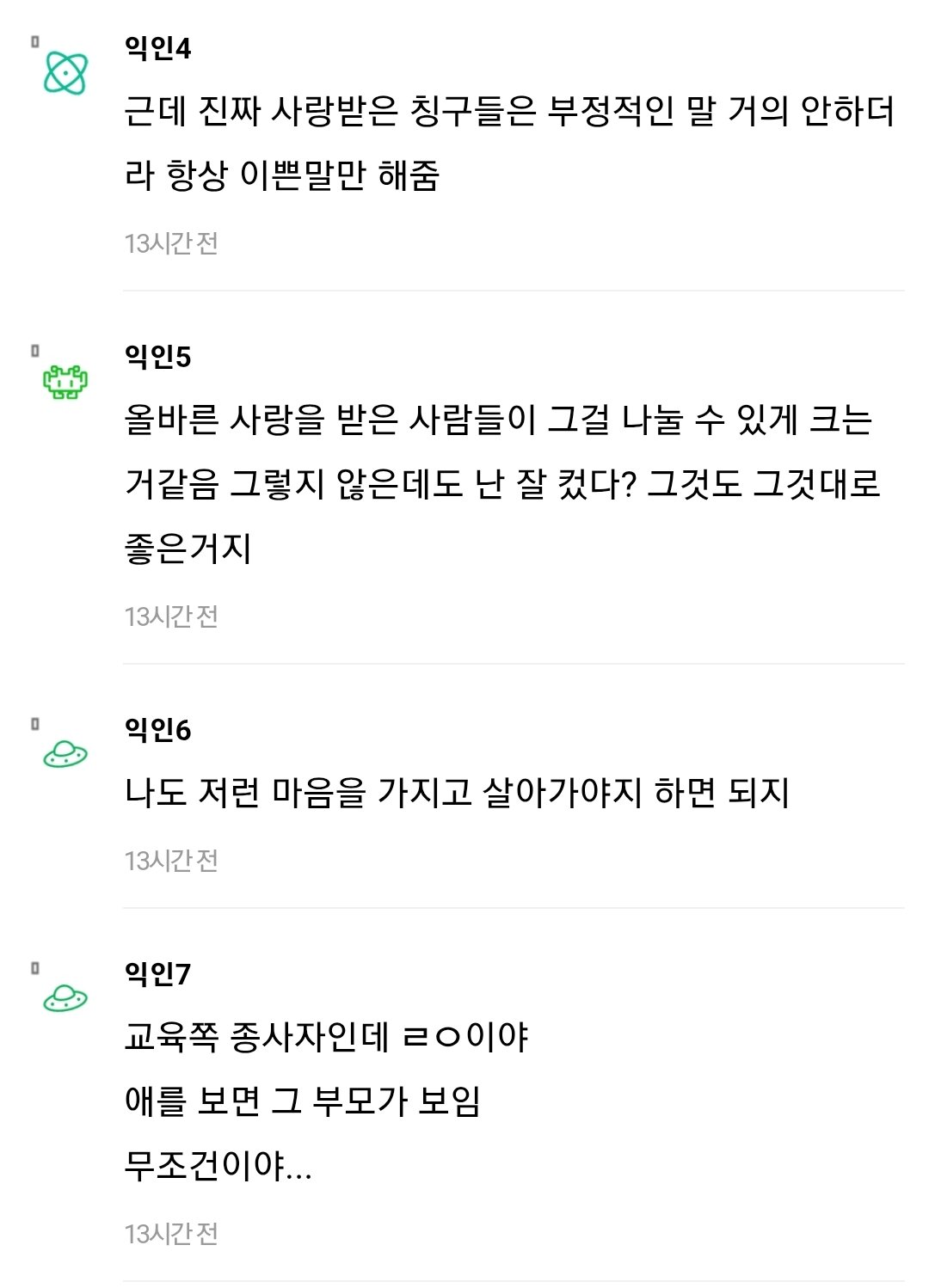Click 익인6's UFO avatar icon
Image resolution: width=929 pixels, height=1288 pixels.
click(65, 754)
